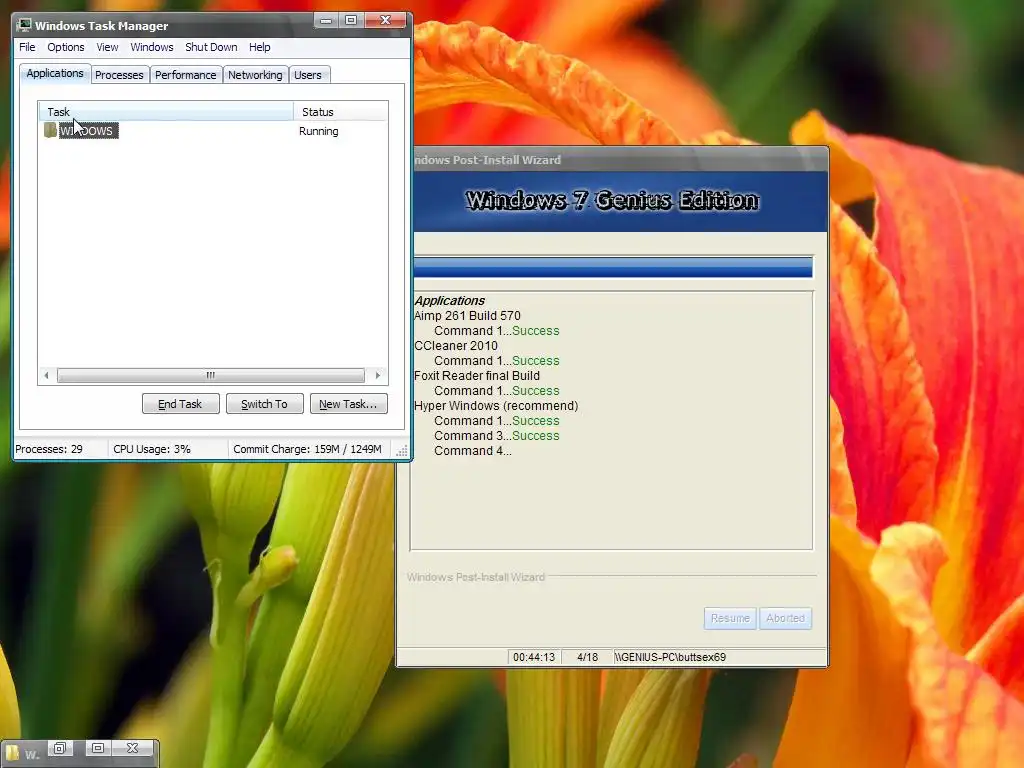Sort by the Status column header
The height and width of the screenshot is (768, 1024).
point(340,112)
